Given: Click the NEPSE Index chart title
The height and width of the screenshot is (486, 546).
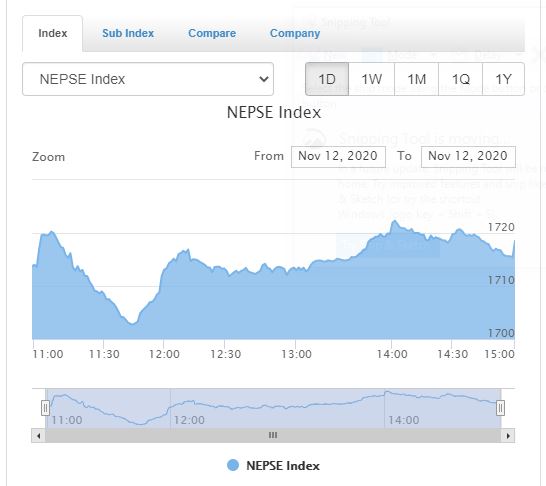Looking at the screenshot, I should [274, 112].
